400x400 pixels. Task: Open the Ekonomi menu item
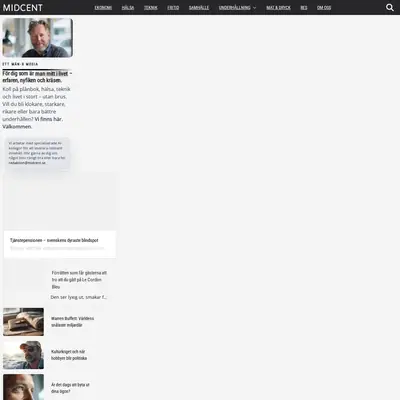103,8
